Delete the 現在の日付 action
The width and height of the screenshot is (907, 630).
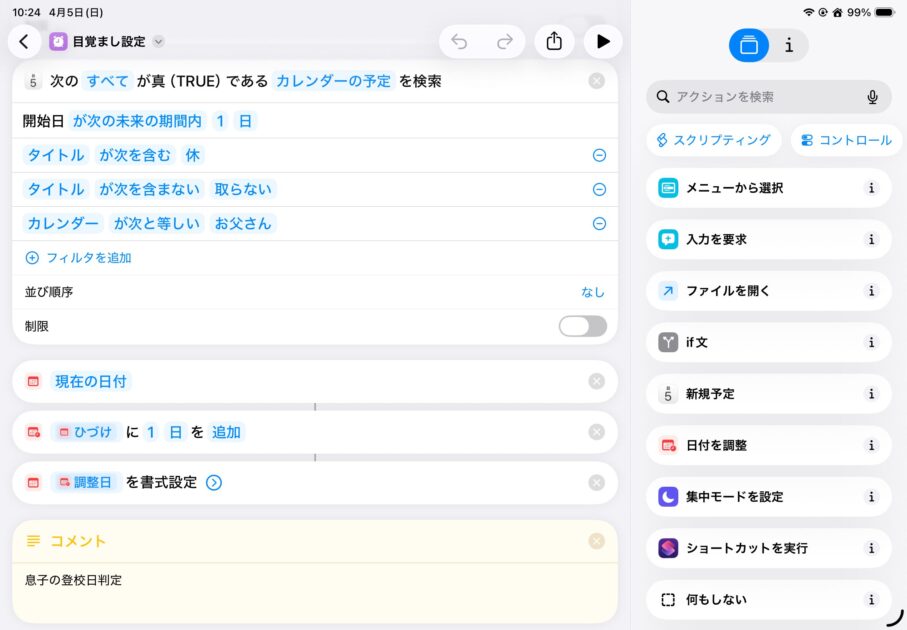pyautogui.click(x=597, y=381)
